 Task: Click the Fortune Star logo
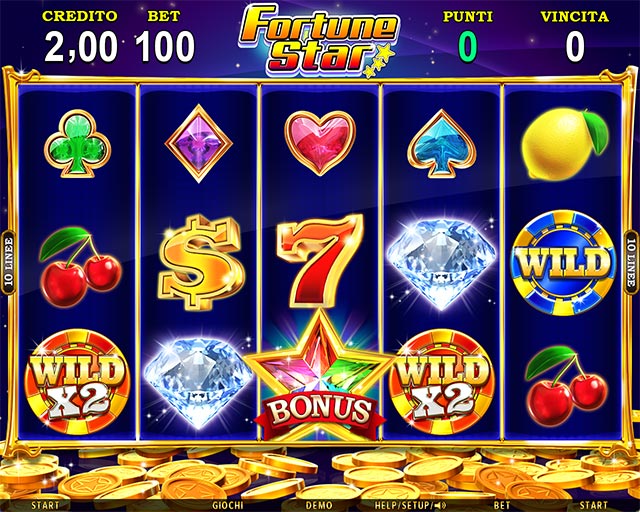pos(318,40)
